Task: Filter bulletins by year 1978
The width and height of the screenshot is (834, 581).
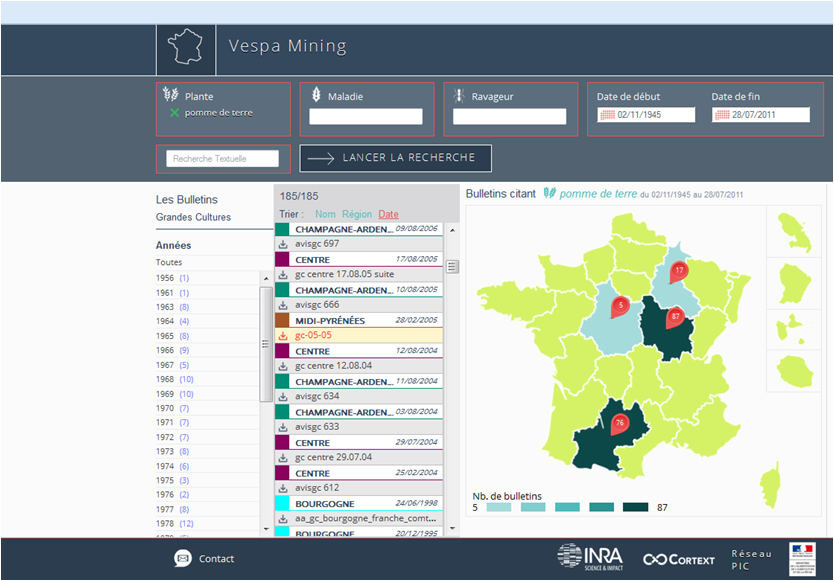Action: pos(174,524)
